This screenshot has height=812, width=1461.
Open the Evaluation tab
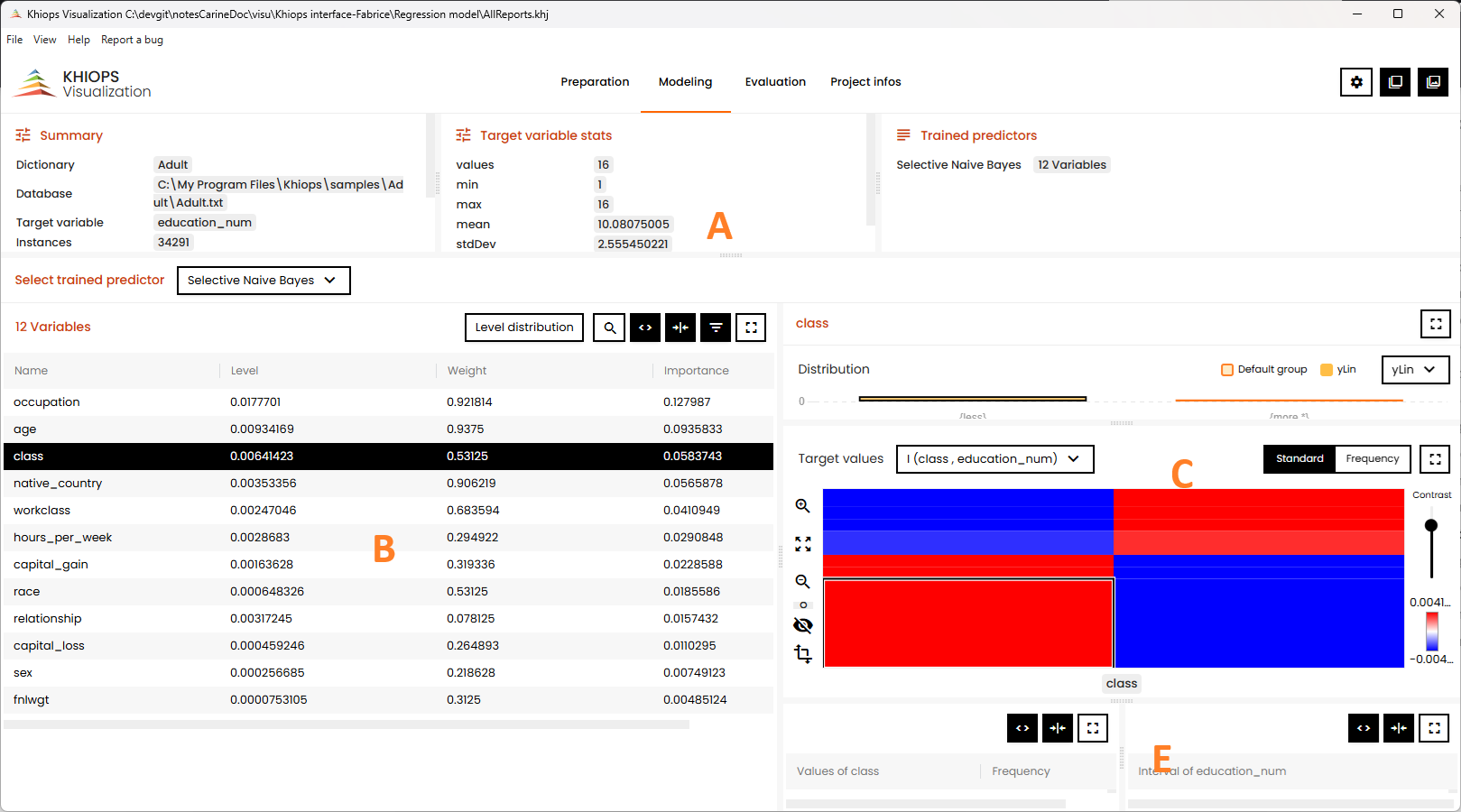pyautogui.click(x=775, y=82)
